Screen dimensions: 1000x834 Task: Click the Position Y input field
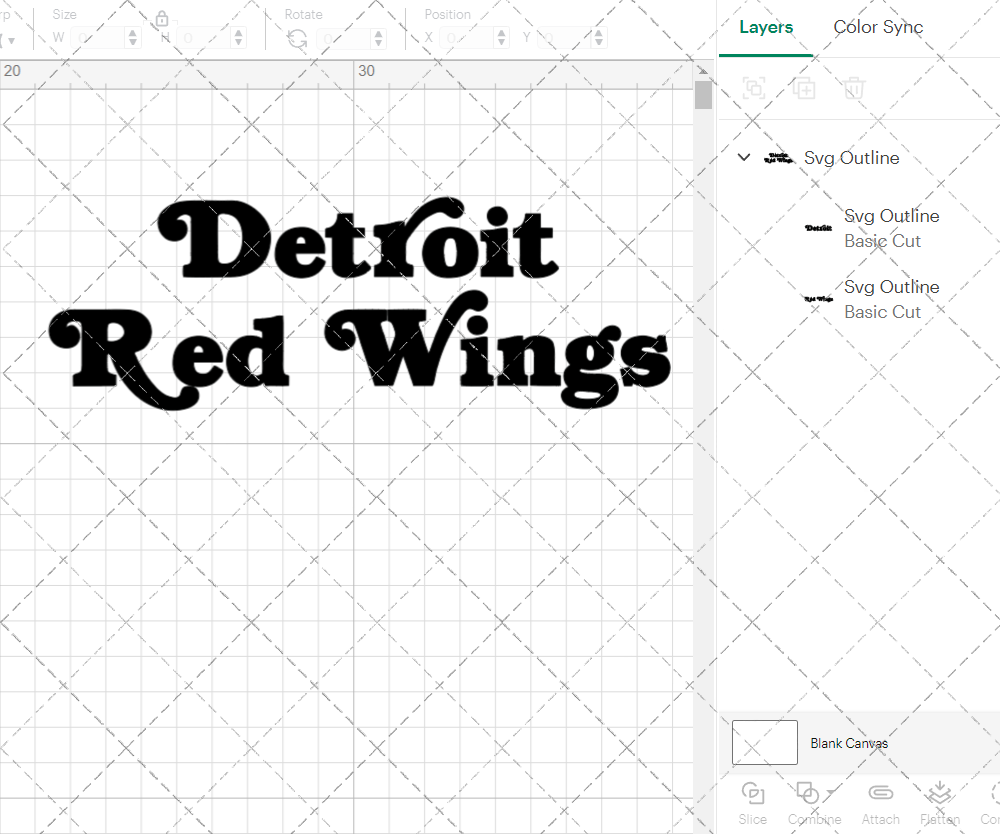tap(564, 38)
